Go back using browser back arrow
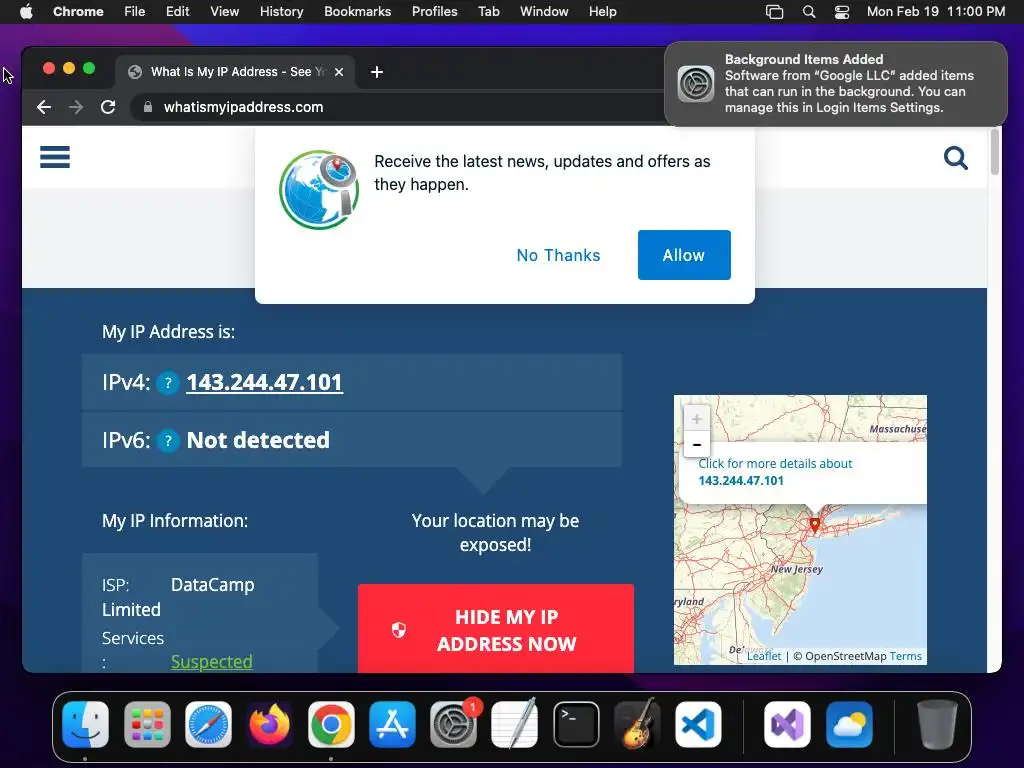 [44, 107]
